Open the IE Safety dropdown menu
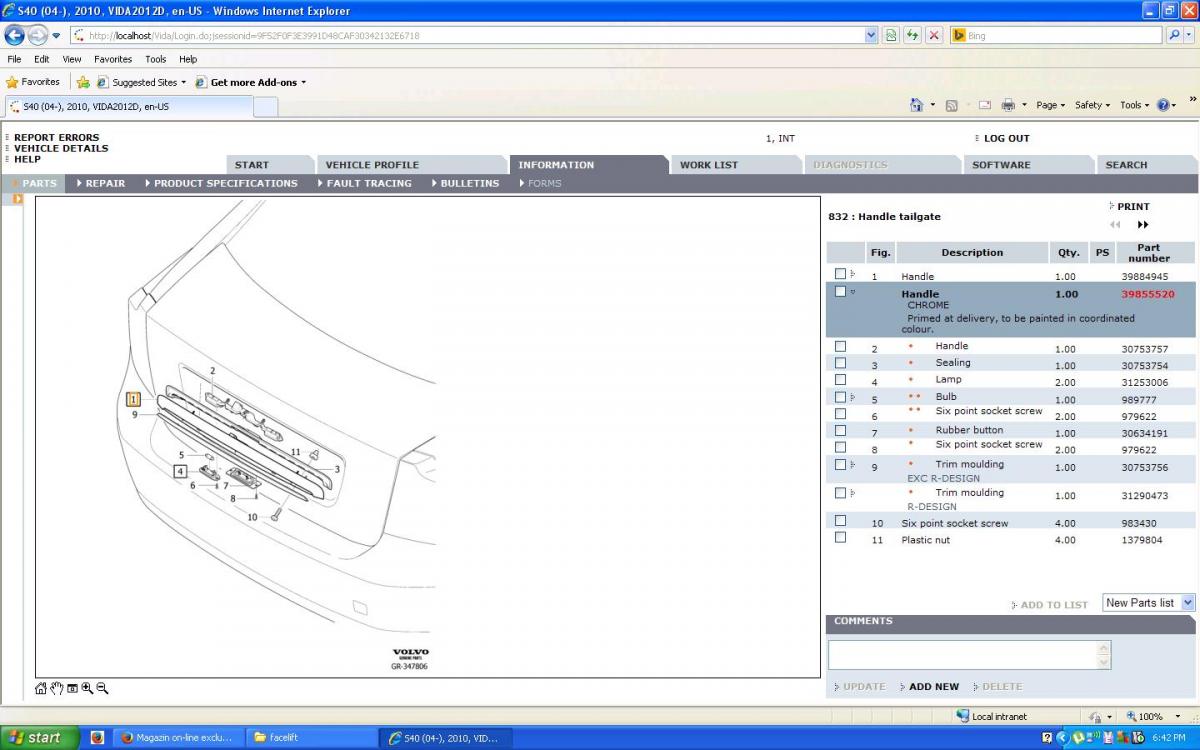This screenshot has width=1200, height=750. pos(1092,105)
